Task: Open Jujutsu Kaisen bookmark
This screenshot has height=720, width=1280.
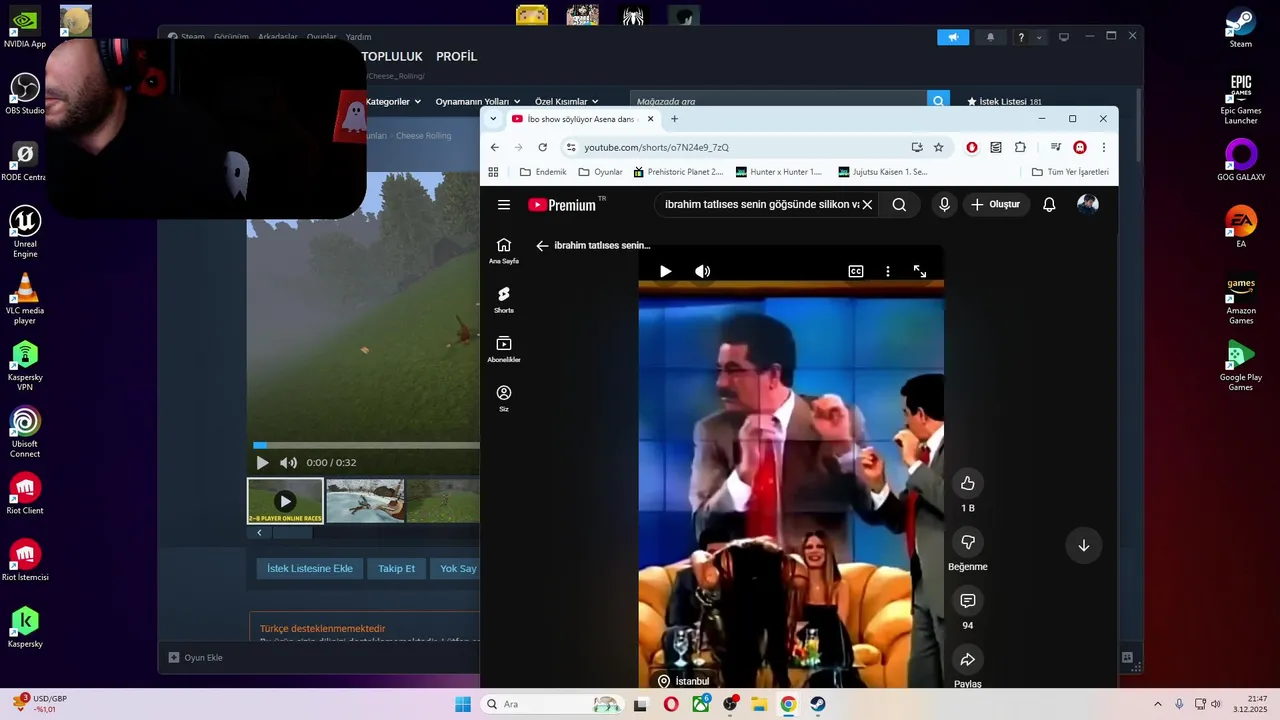Action: click(x=883, y=172)
